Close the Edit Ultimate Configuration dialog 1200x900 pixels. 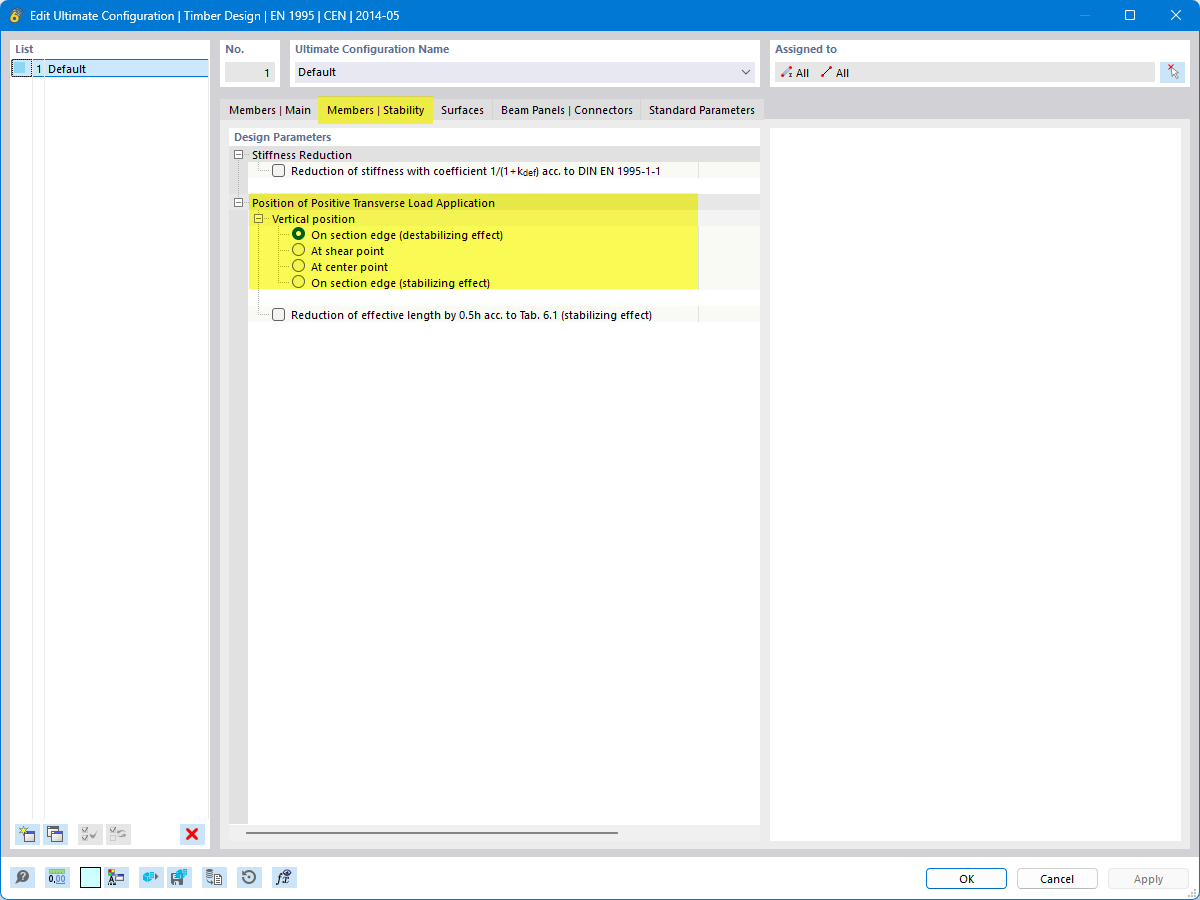tap(1176, 15)
